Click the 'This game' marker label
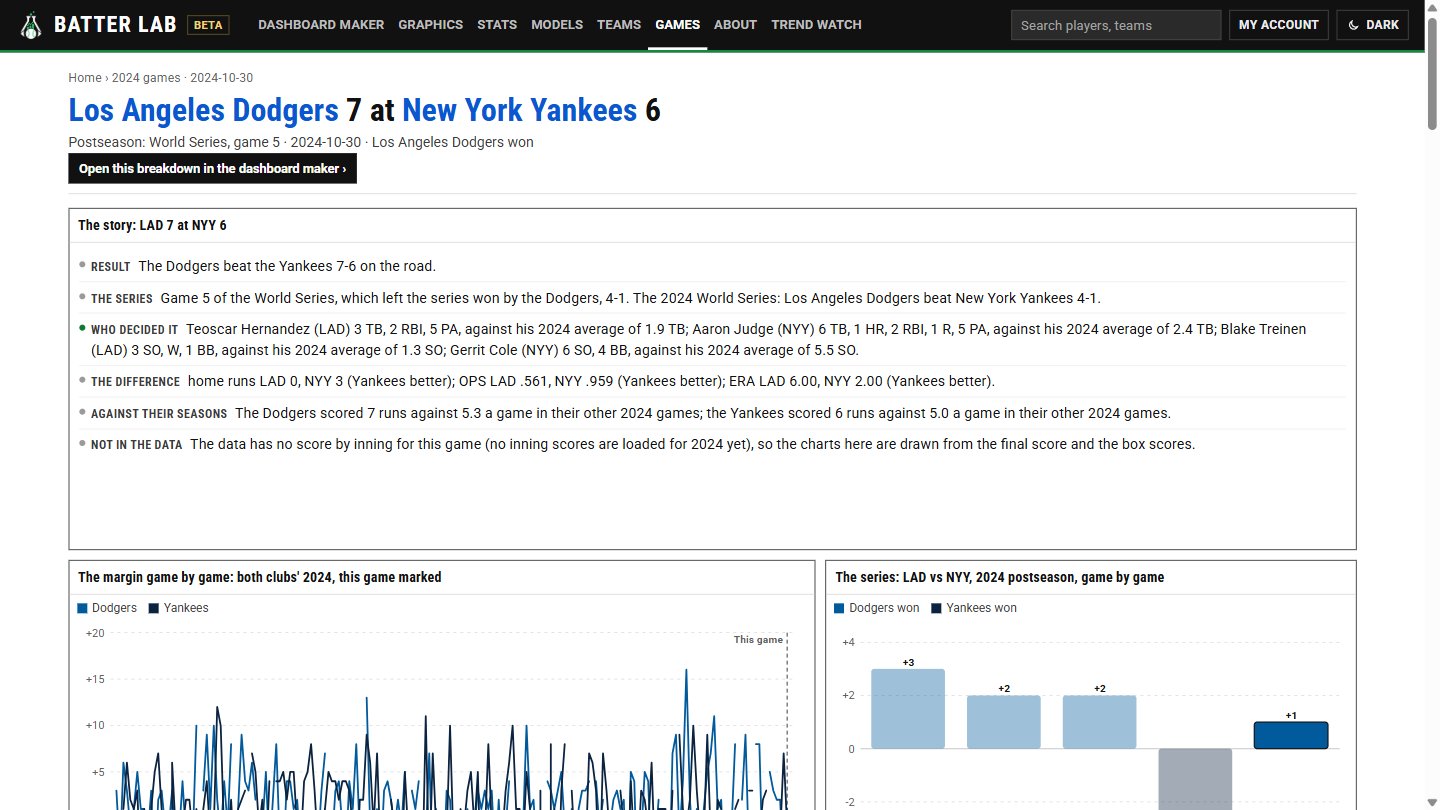The width and height of the screenshot is (1440, 810). click(758, 640)
